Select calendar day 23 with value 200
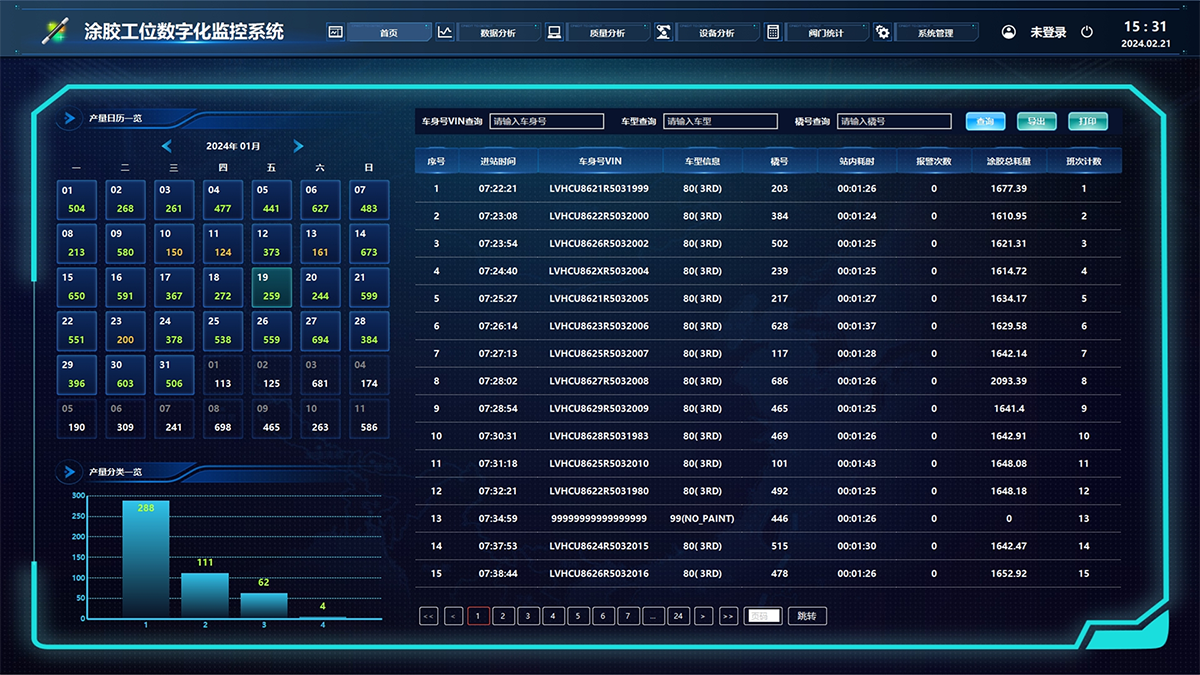The width and height of the screenshot is (1200, 675). pyautogui.click(x=126, y=332)
